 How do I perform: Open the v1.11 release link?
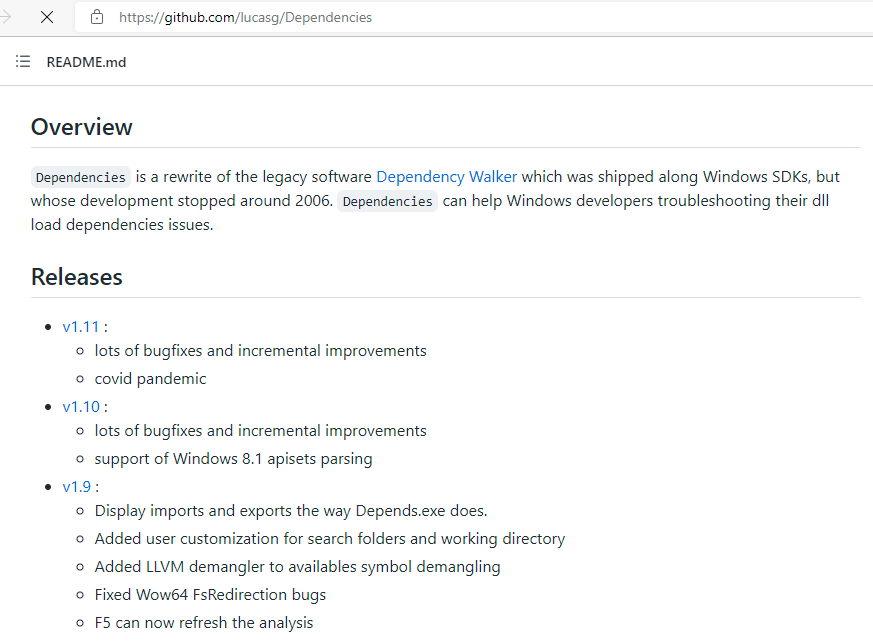(80, 326)
